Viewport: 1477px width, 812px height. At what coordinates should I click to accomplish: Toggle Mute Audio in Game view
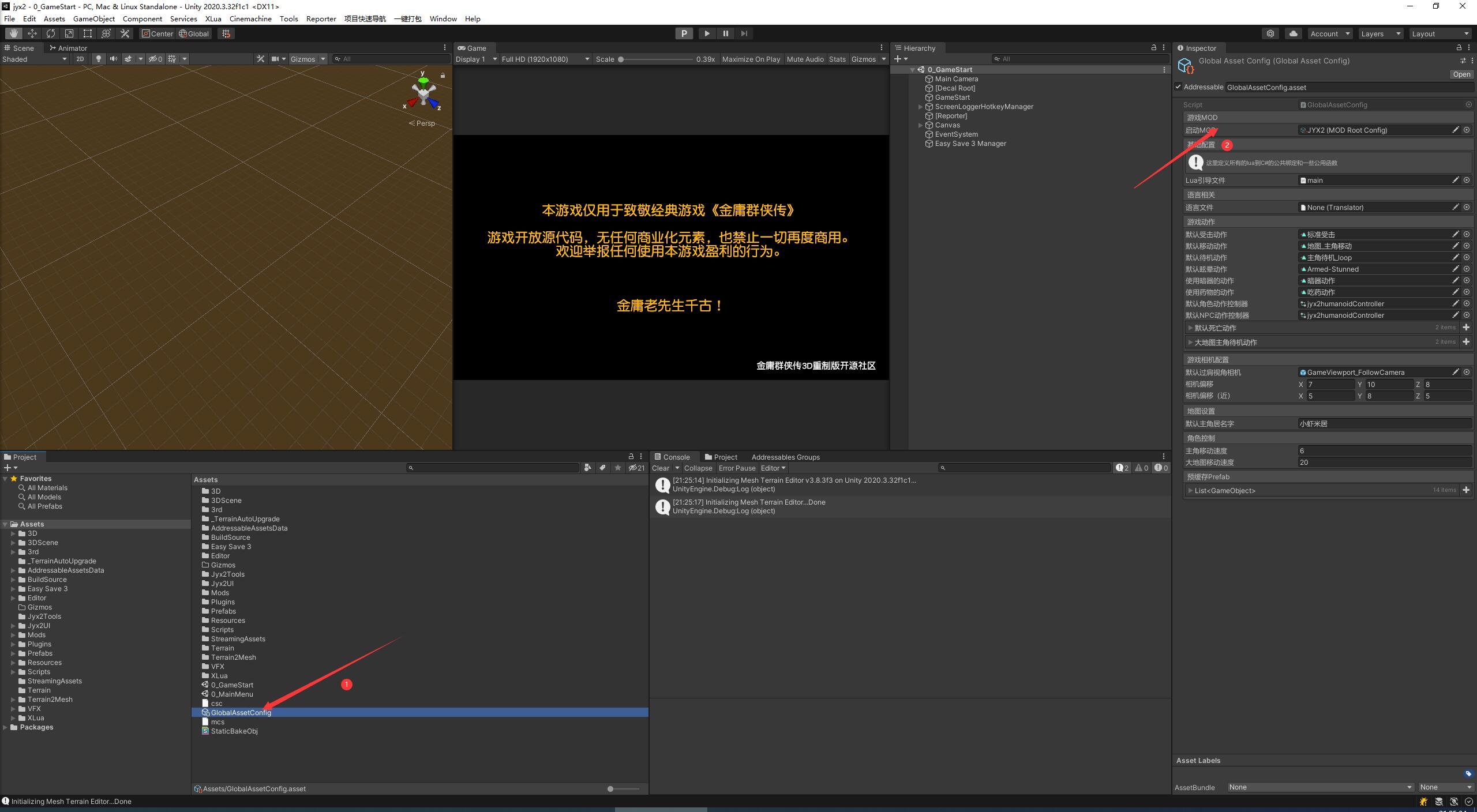805,59
